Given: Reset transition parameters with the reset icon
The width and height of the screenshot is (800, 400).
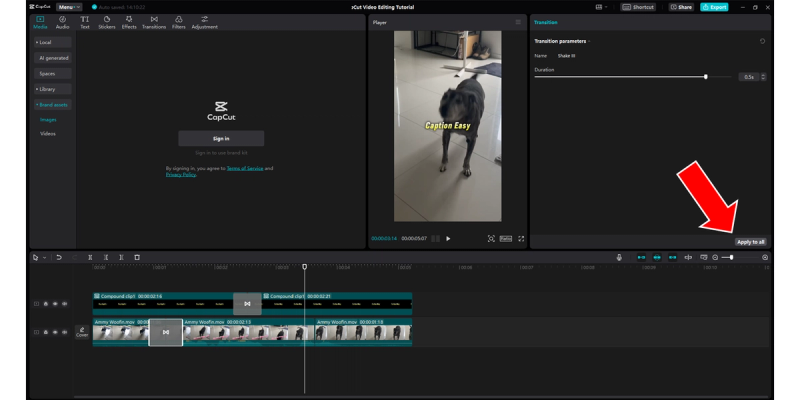Looking at the screenshot, I should pos(763,41).
